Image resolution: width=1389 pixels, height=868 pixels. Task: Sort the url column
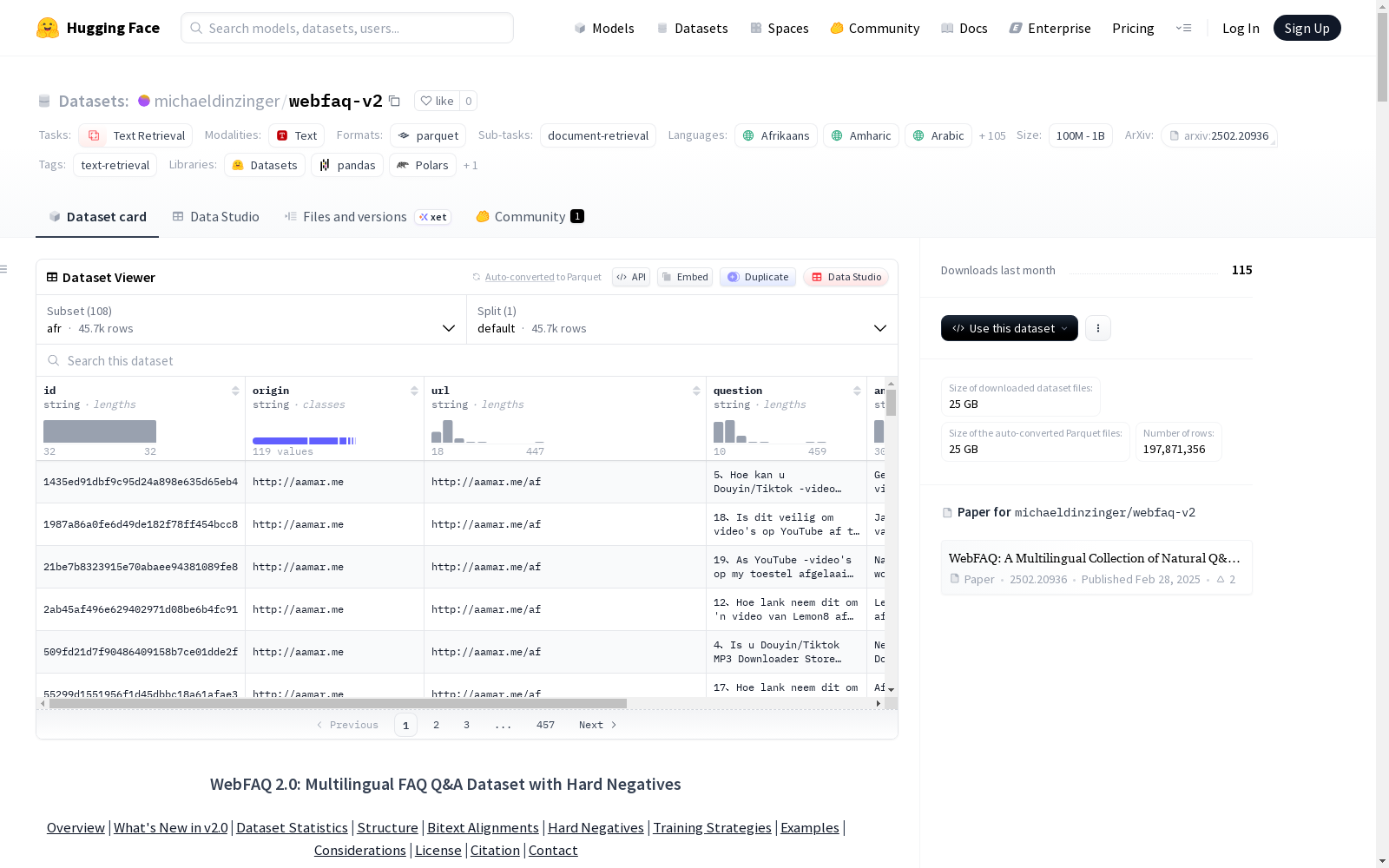(696, 391)
